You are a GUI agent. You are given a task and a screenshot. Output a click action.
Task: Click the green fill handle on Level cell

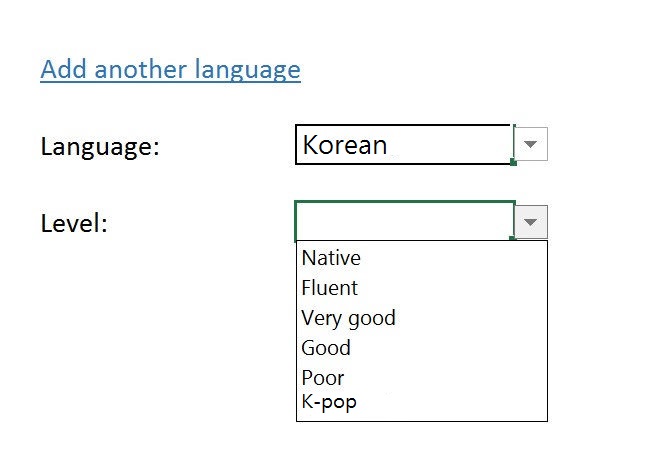click(513, 238)
